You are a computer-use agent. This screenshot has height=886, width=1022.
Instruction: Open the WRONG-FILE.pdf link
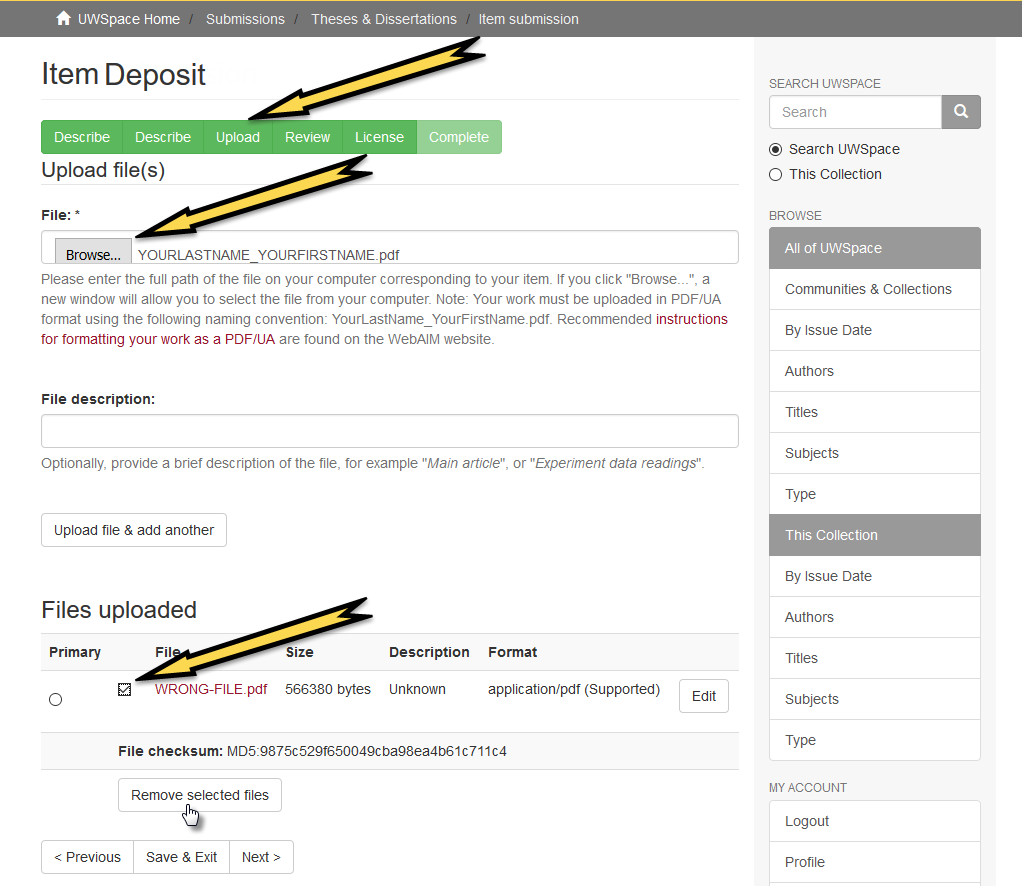click(x=210, y=689)
